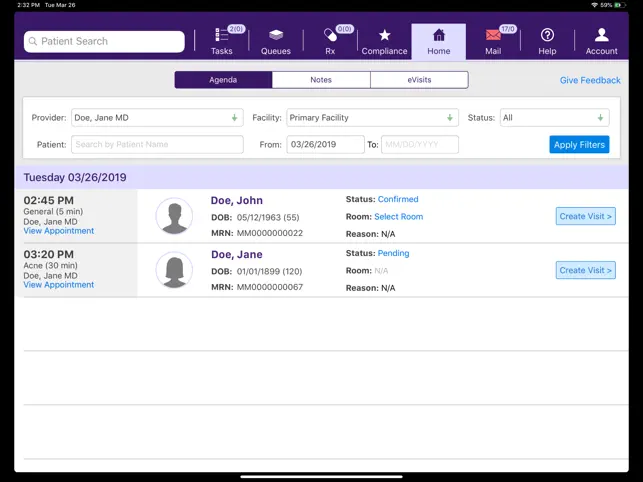Click the Rx 0(0) count badge
Screen dimensions: 643x482
(344, 29)
